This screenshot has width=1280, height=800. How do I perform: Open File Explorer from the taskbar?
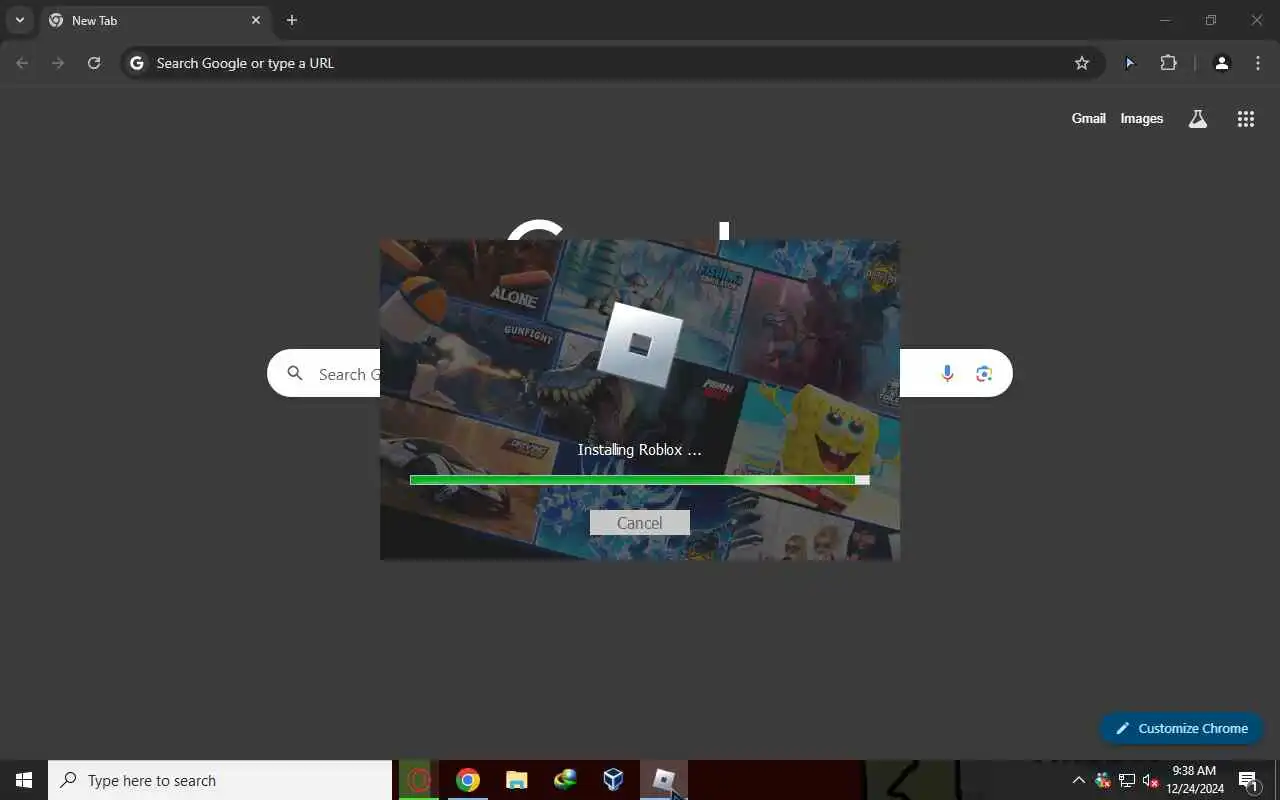(x=516, y=780)
